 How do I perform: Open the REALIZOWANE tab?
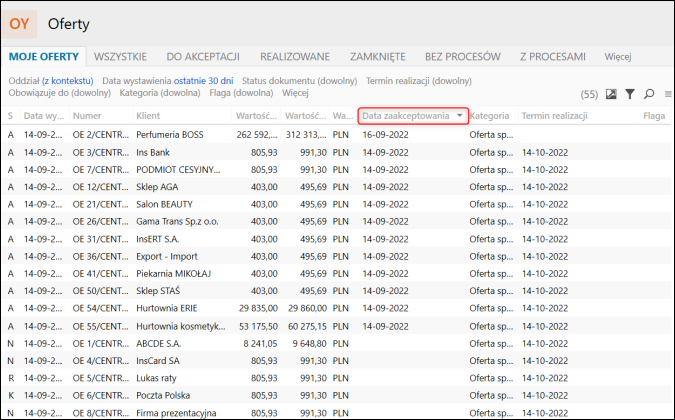tap(295, 57)
